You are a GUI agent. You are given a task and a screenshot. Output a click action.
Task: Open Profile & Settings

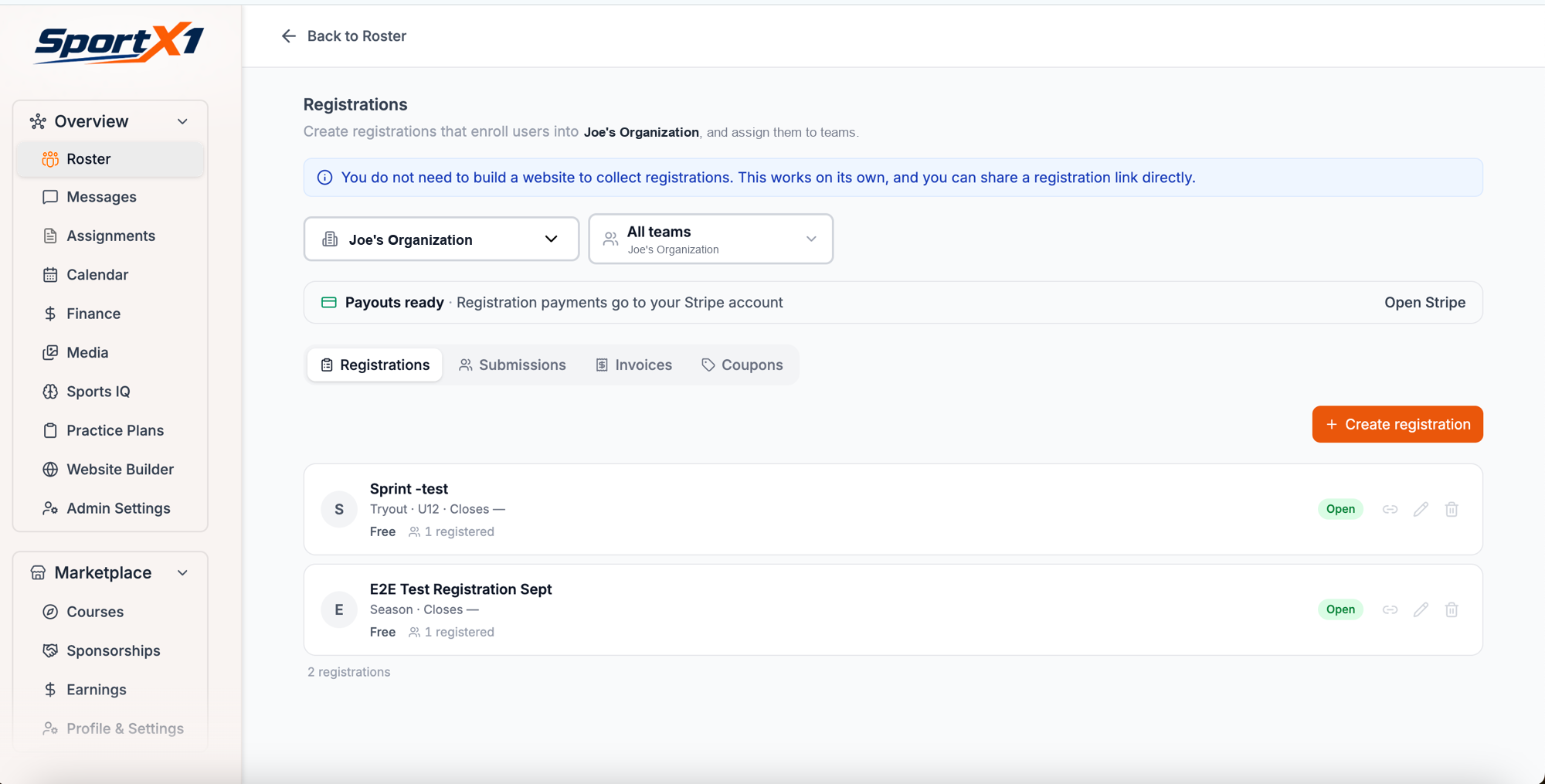point(110,728)
